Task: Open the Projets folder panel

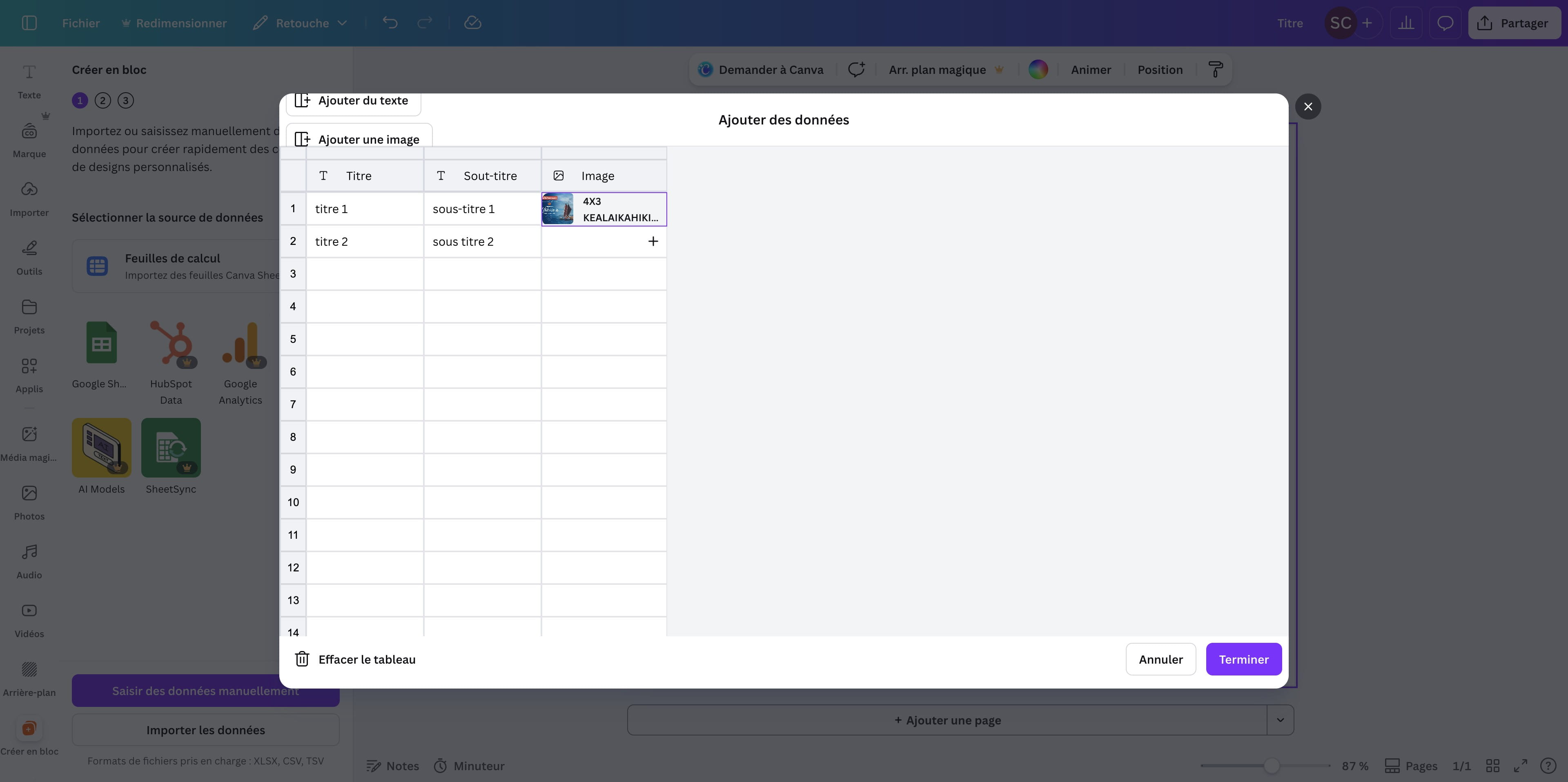Action: point(29,317)
